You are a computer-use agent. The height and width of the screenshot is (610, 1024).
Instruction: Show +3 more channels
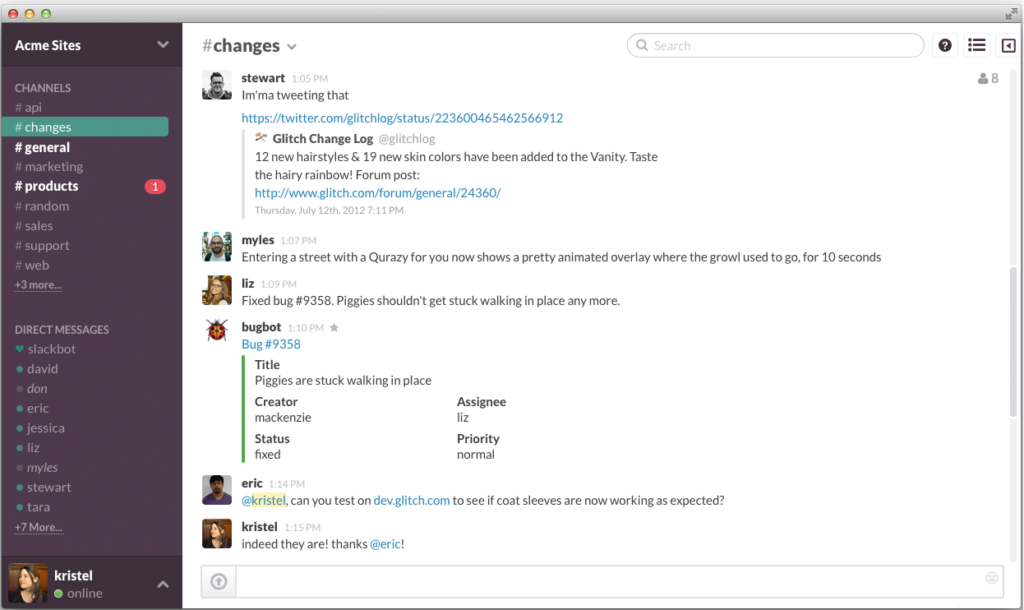tap(38, 285)
